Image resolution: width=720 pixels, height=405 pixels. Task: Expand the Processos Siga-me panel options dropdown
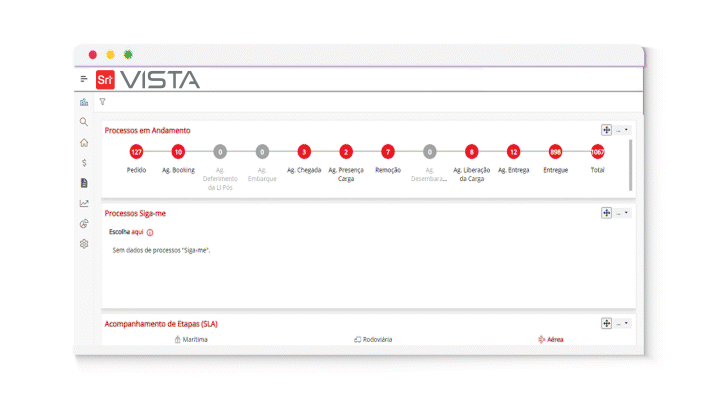622,213
